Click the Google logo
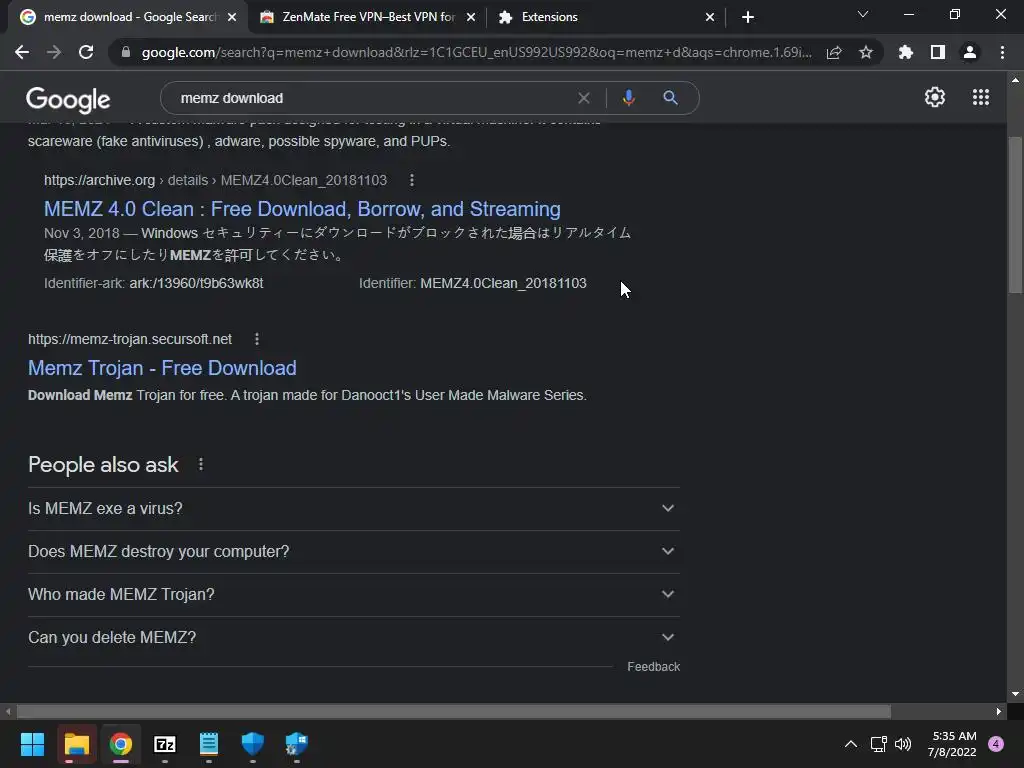Image resolution: width=1024 pixels, height=768 pixels. coord(68,99)
